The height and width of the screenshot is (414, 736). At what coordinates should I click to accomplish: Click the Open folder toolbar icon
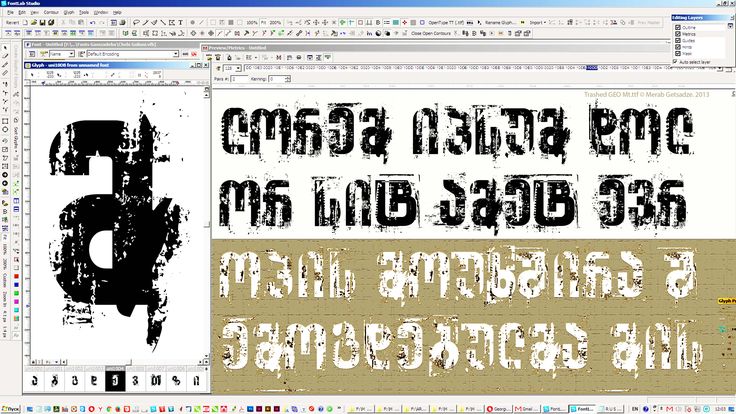click(x=34, y=23)
